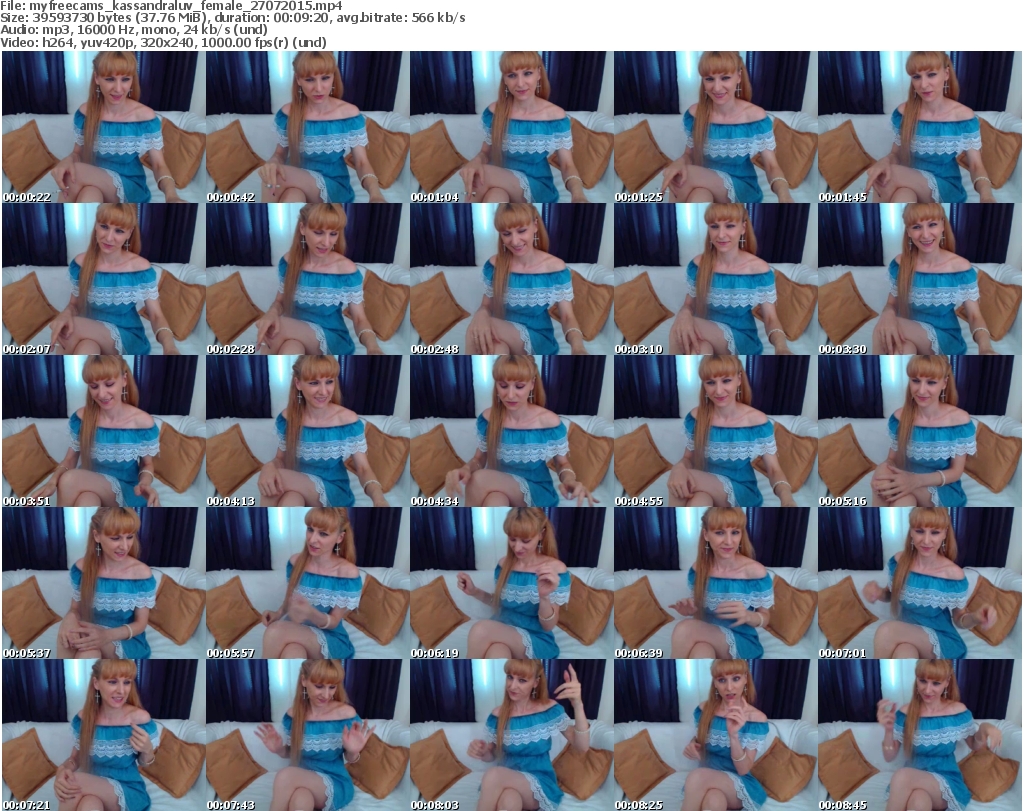Select the thumbnail frame at 00:02:28

coord(307,279)
